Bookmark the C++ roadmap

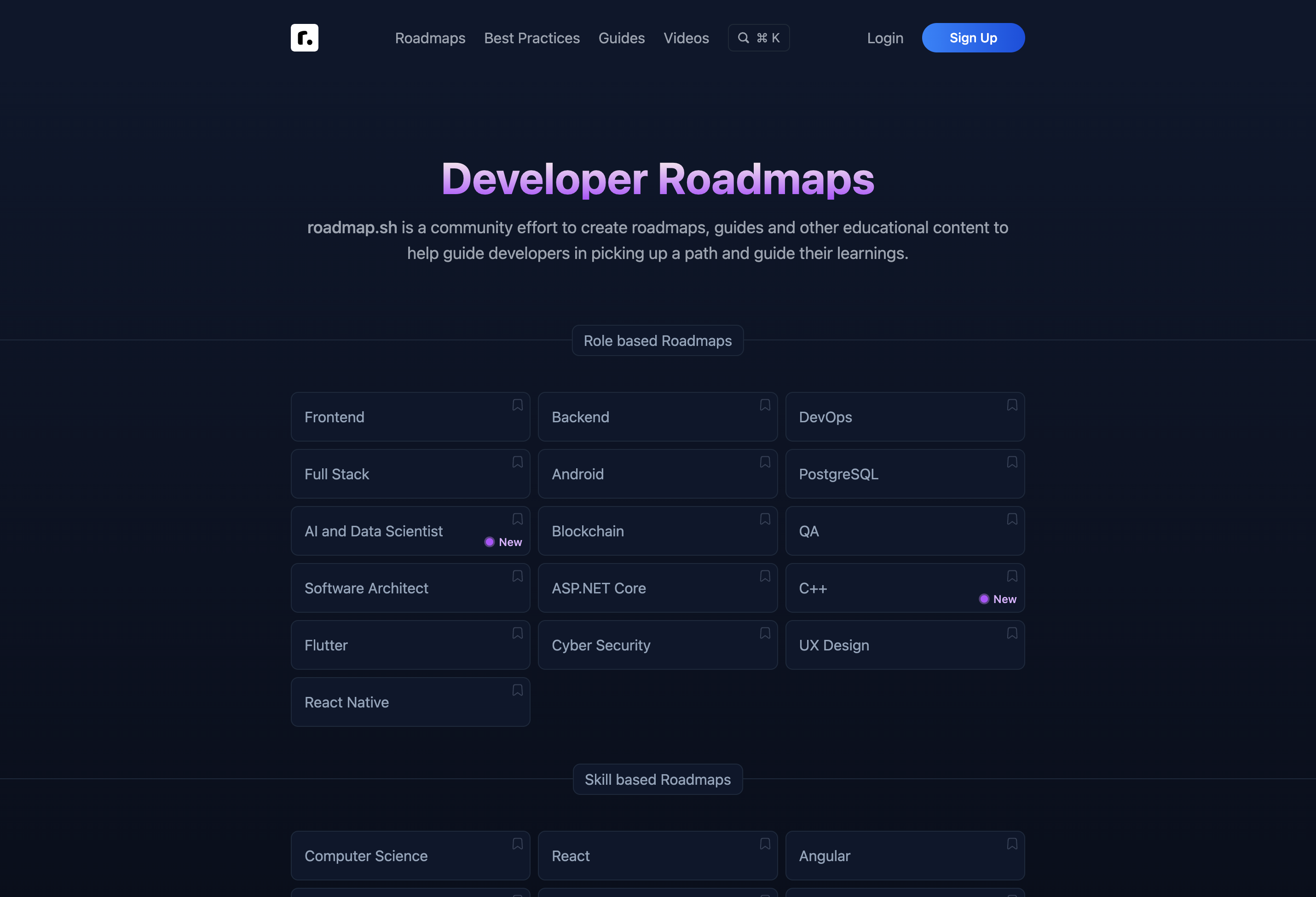[x=1011, y=576]
